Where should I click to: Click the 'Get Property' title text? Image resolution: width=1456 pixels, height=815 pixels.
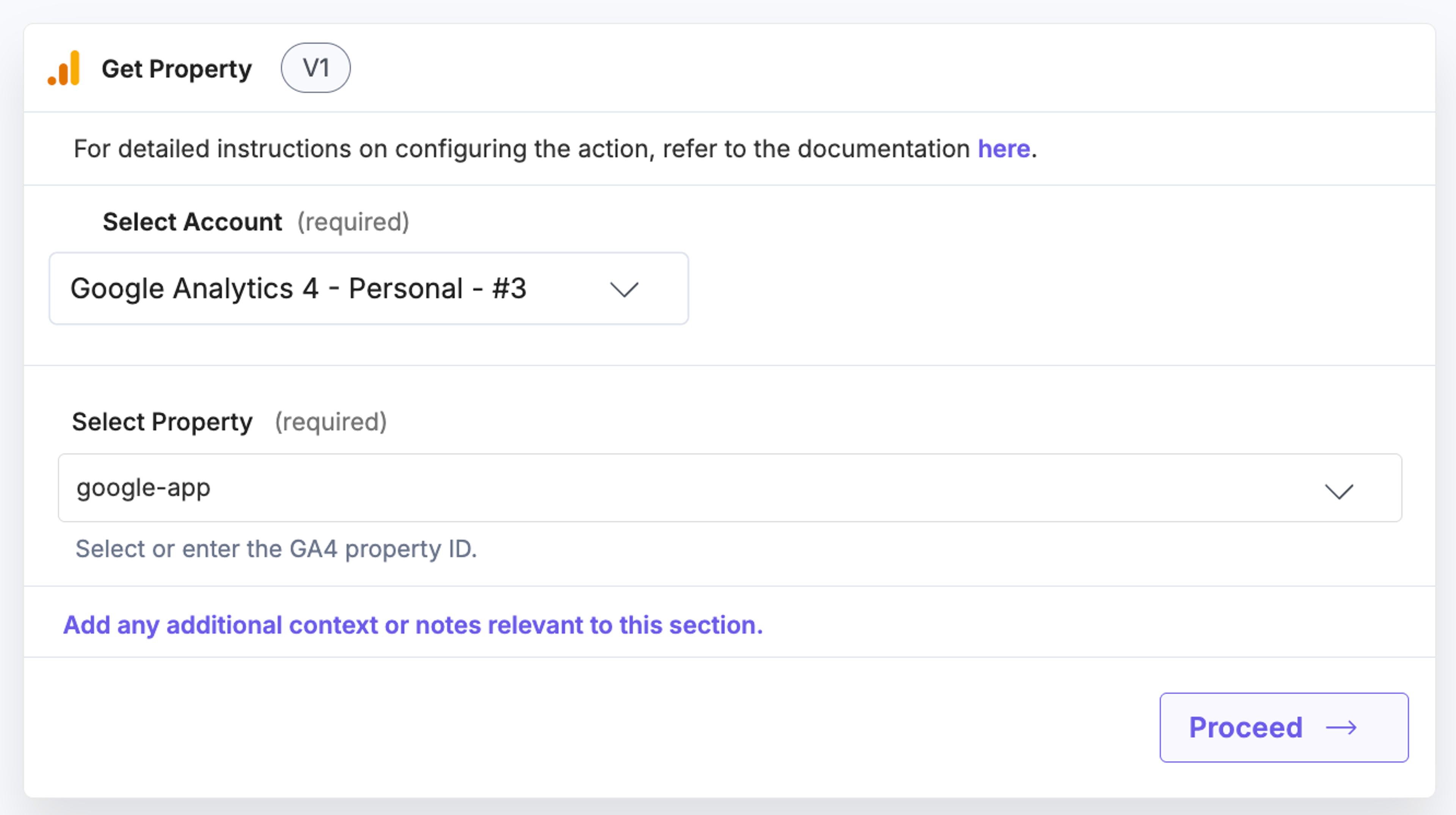[176, 69]
